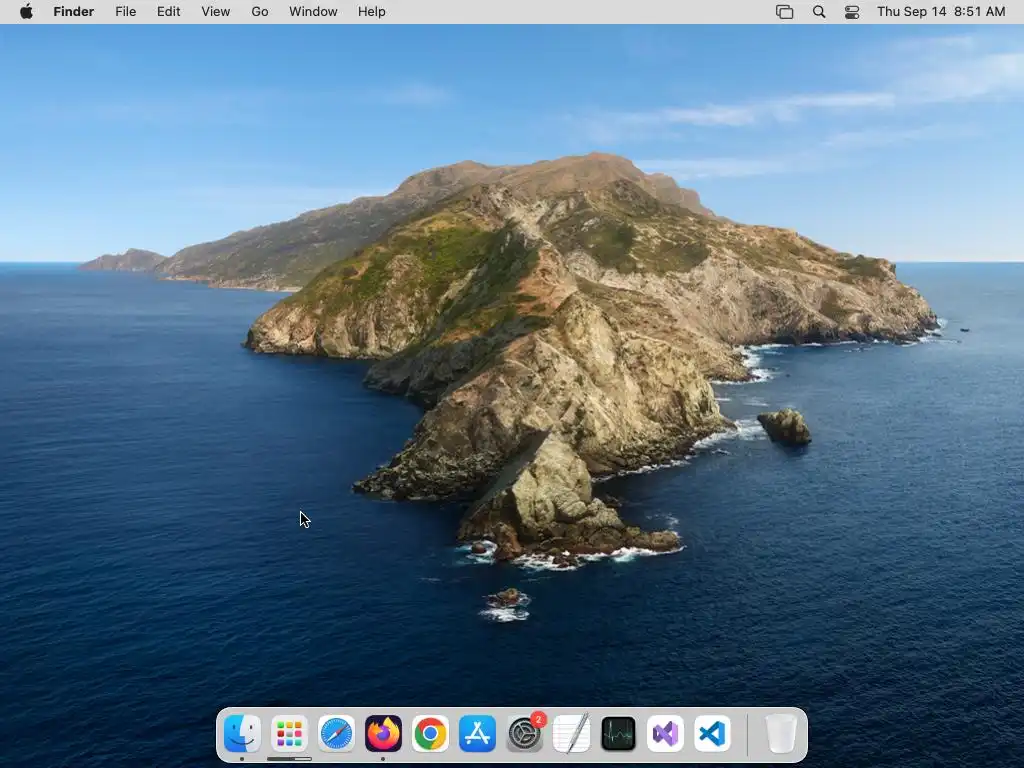This screenshot has width=1024, height=768.
Task: Open the Finder application menu
Action: pyautogui.click(x=73, y=12)
